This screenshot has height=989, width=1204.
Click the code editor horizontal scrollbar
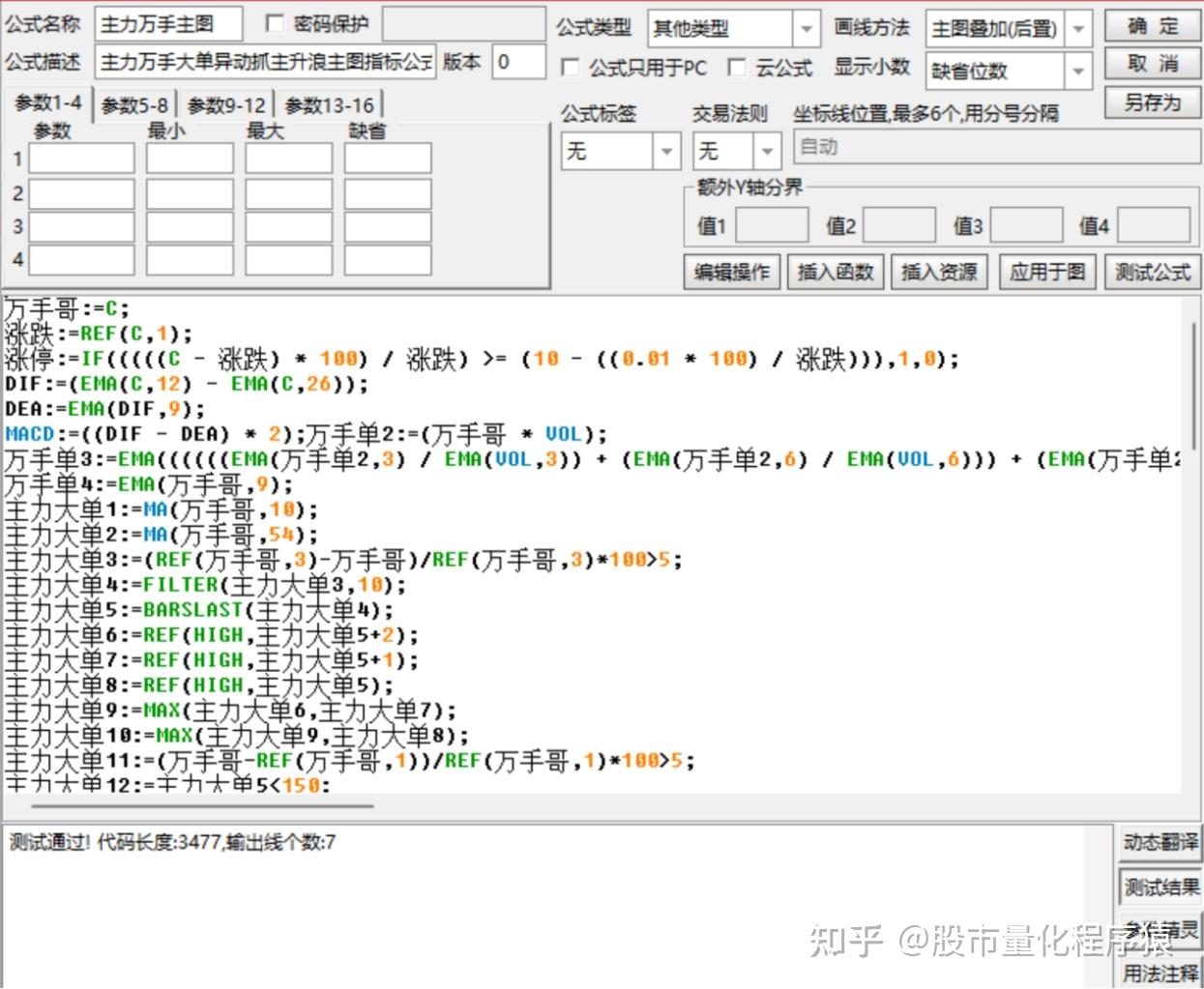203,805
